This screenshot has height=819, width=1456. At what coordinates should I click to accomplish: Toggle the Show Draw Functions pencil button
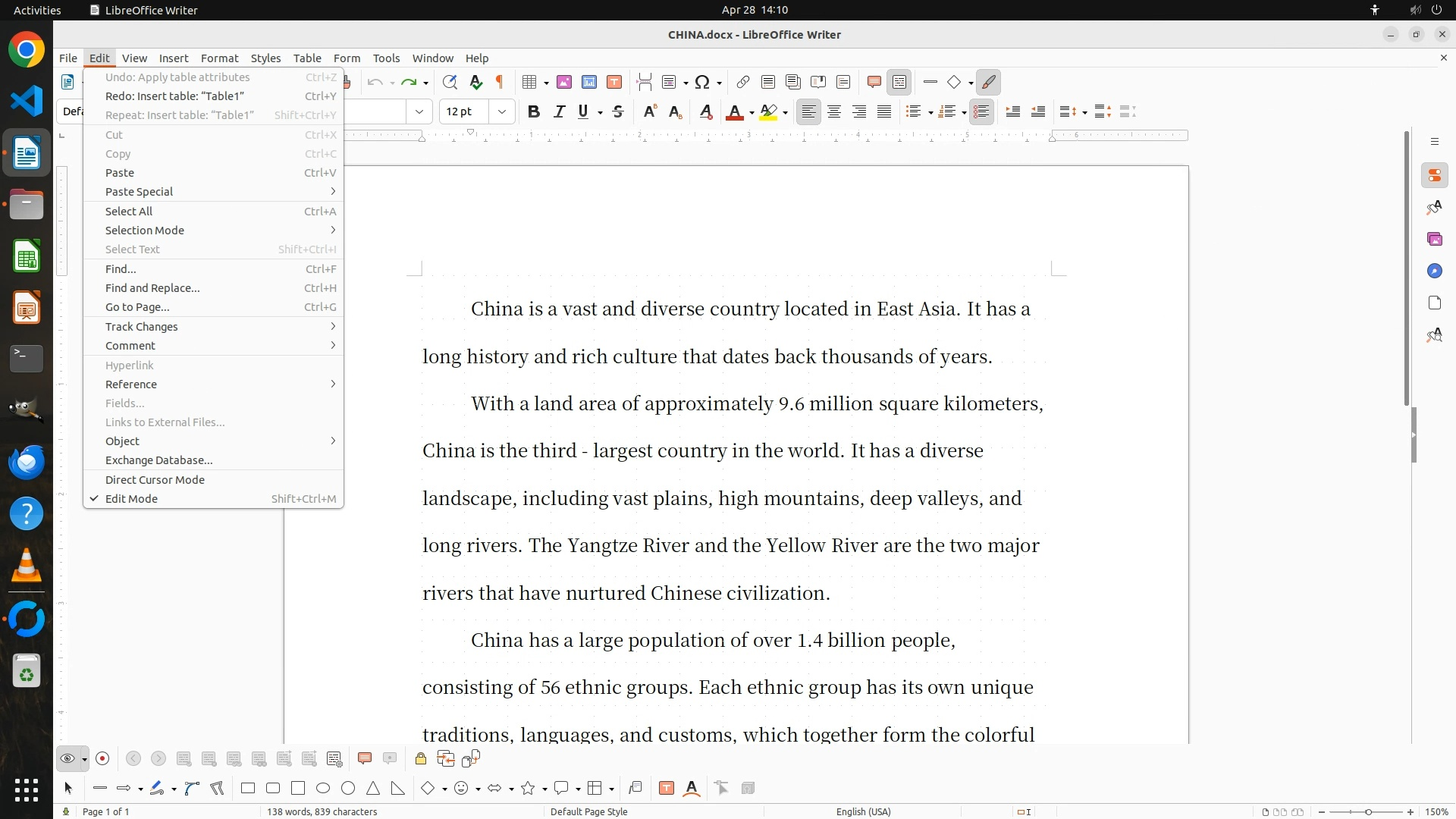pyautogui.click(x=988, y=82)
